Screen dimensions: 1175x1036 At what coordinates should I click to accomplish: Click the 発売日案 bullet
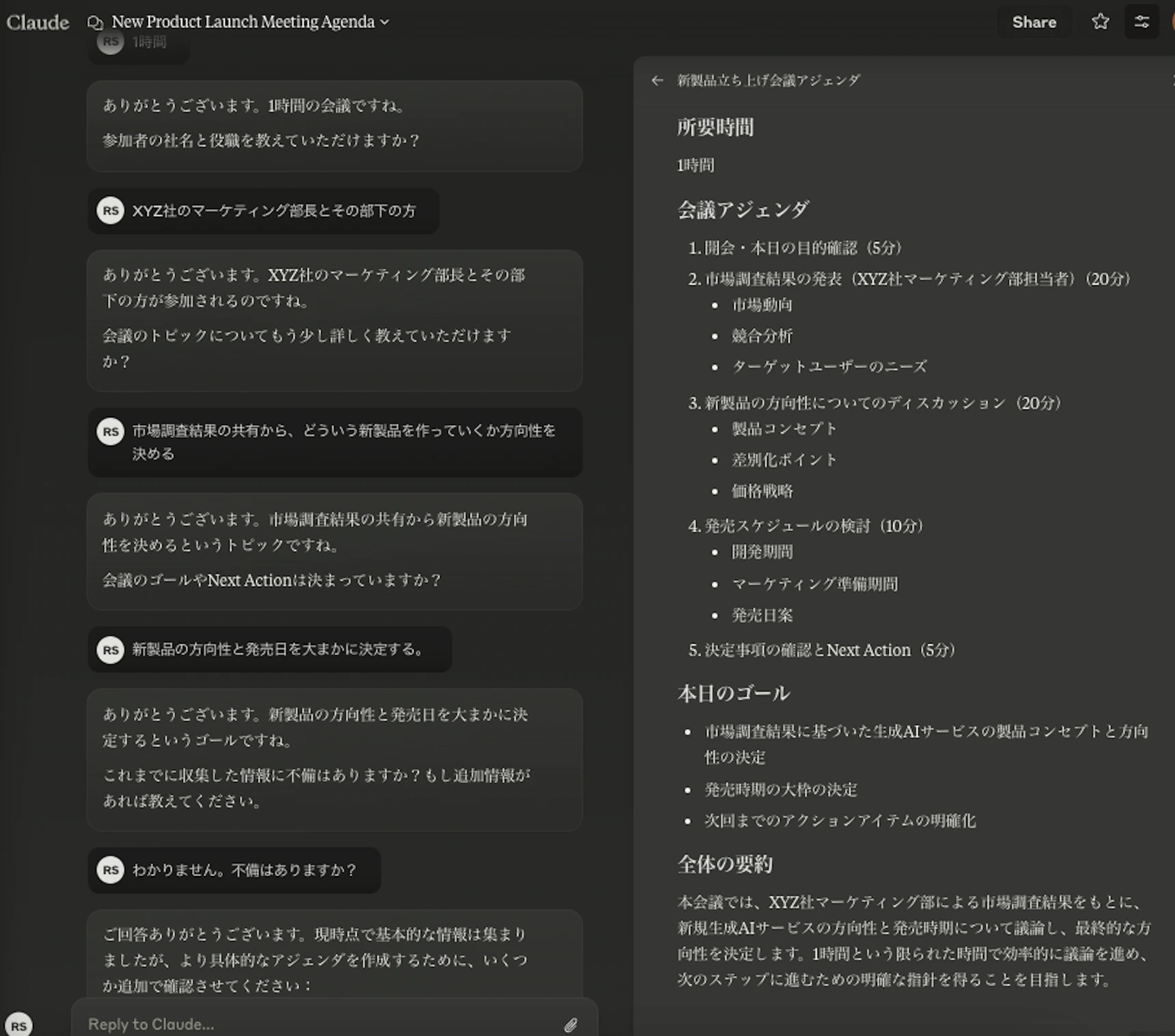pyautogui.click(x=762, y=615)
